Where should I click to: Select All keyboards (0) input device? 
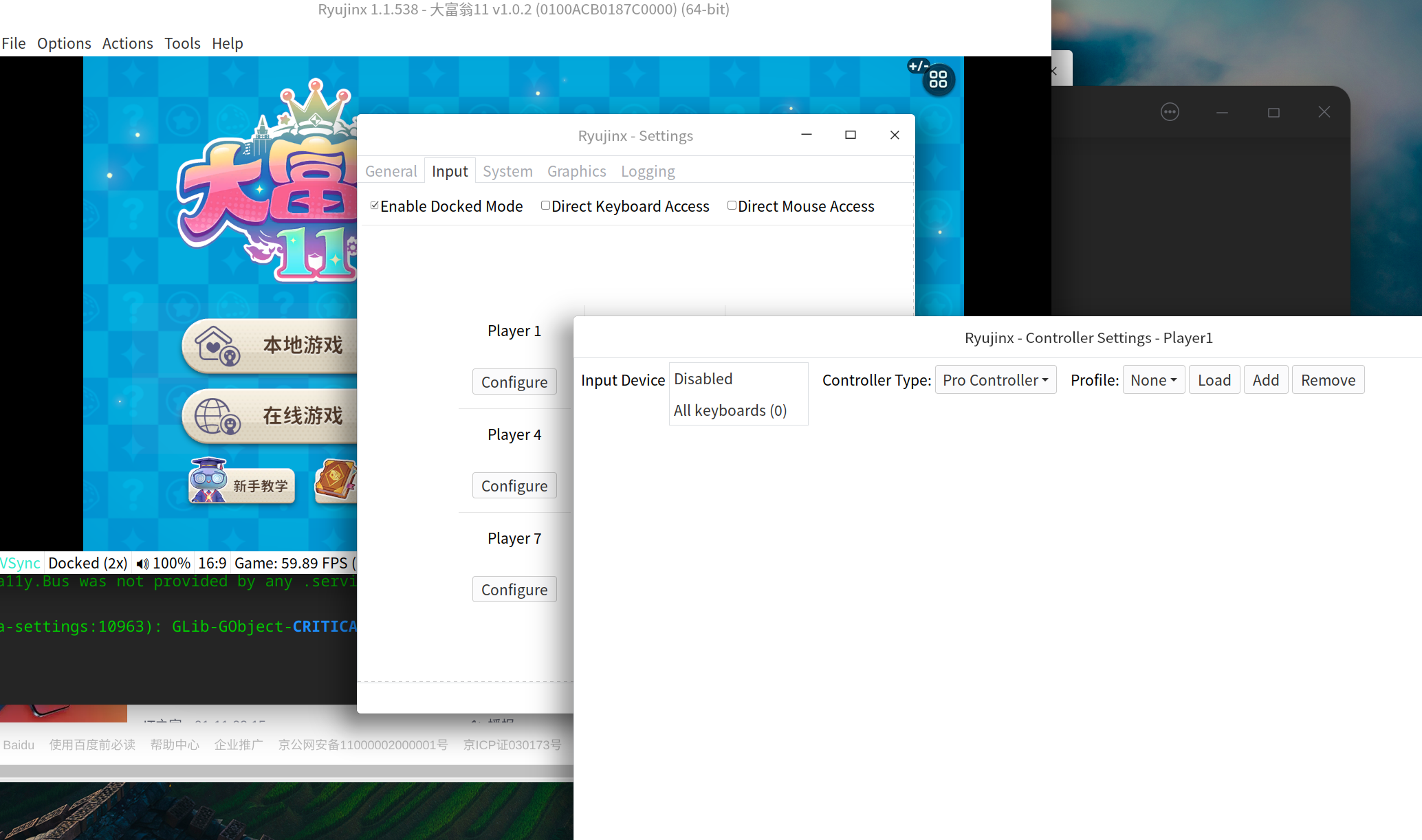[x=730, y=410]
